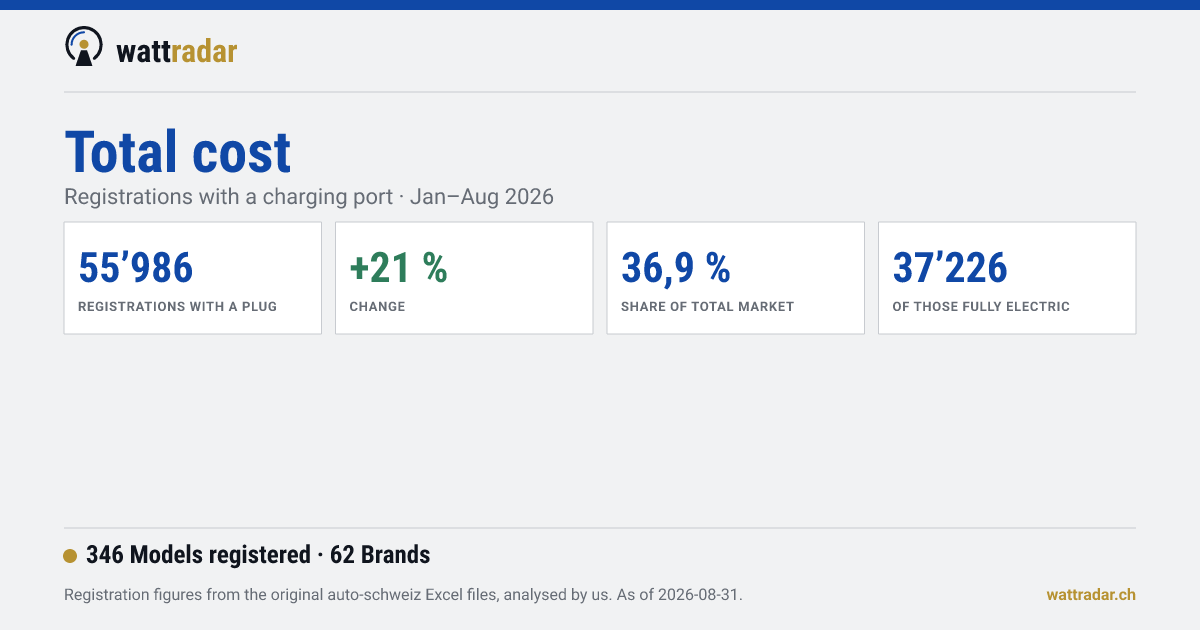Screen dimensions: 1200x630
Task: Click the wattradar brand name
Action: (x=176, y=50)
